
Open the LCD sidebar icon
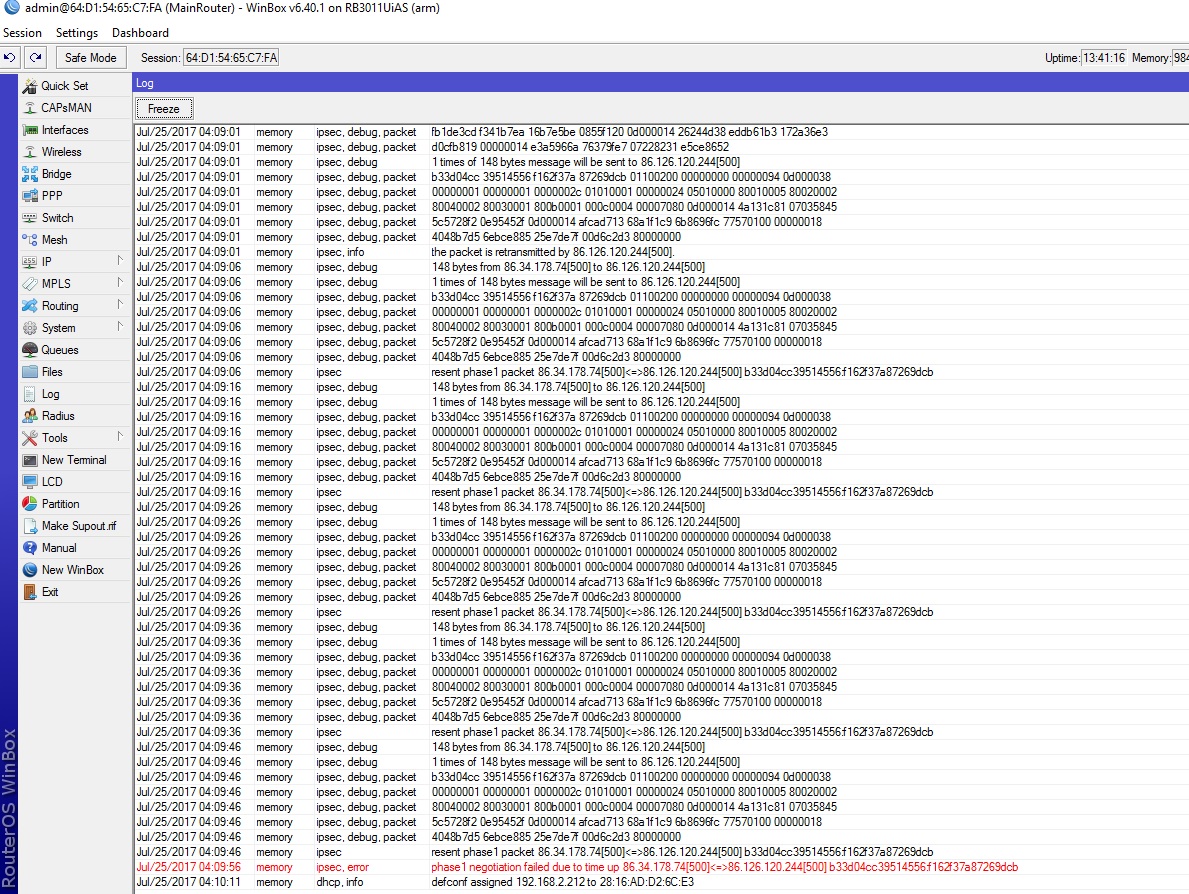30,482
